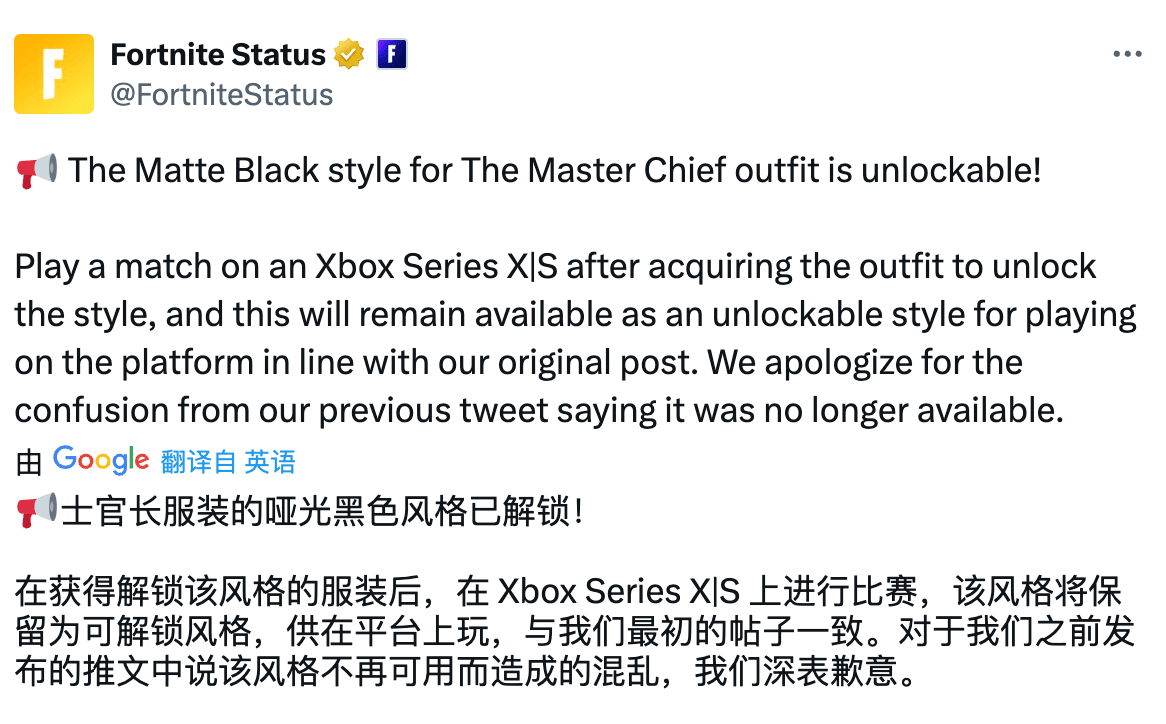Click the megaphone emoji in the Chinese translation
Image resolution: width=1166 pixels, height=724 pixels.
[36, 511]
